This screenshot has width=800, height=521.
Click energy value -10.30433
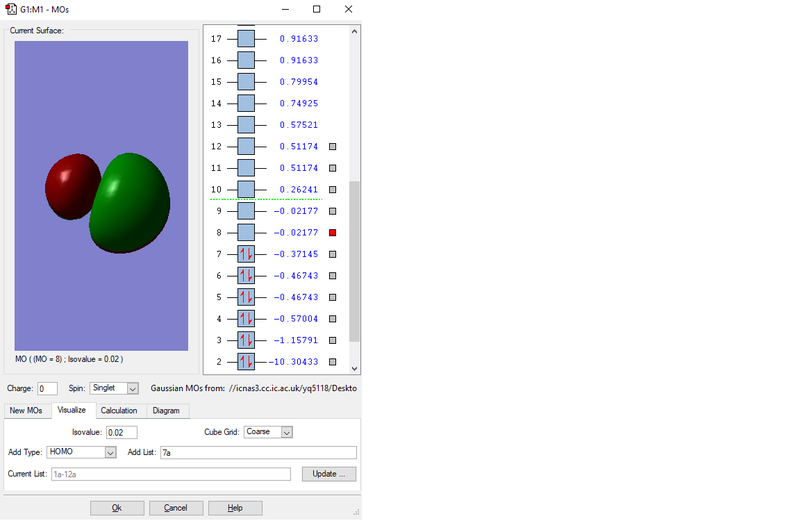[293, 362]
